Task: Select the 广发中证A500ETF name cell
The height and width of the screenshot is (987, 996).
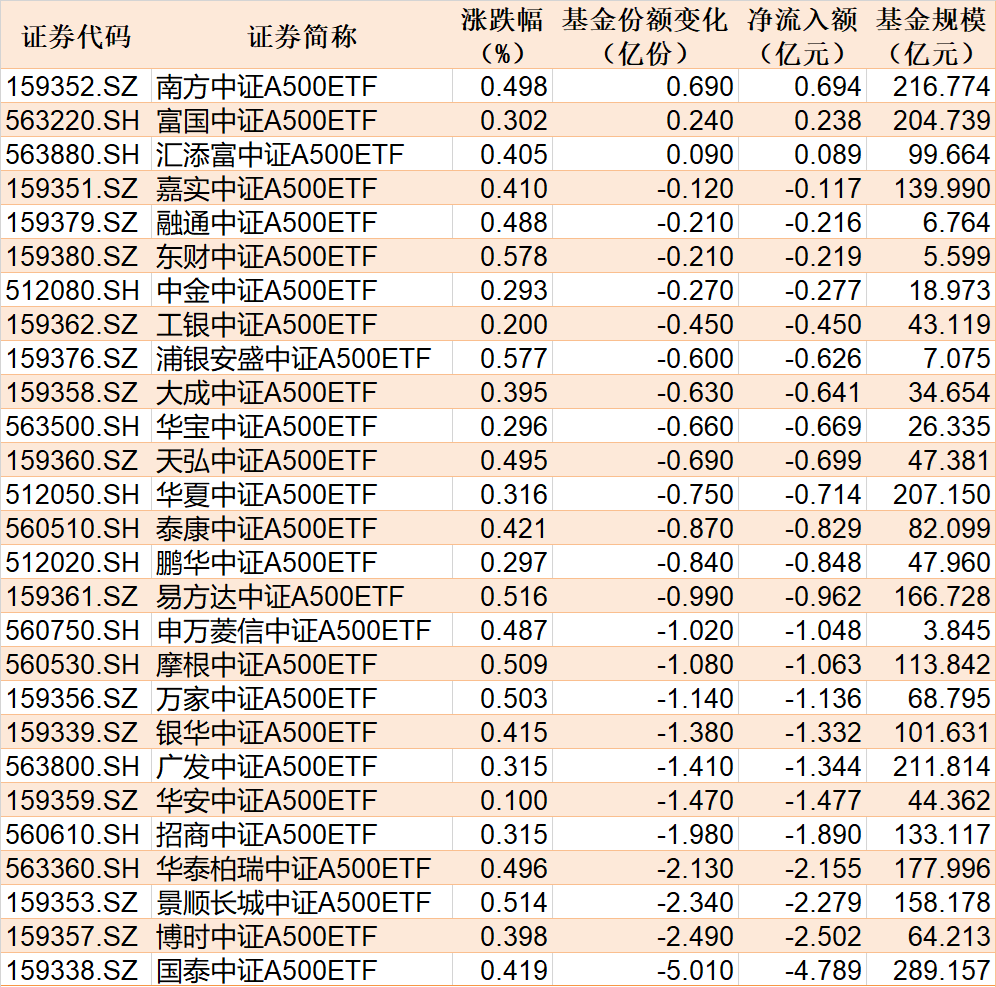Action: coord(302,766)
